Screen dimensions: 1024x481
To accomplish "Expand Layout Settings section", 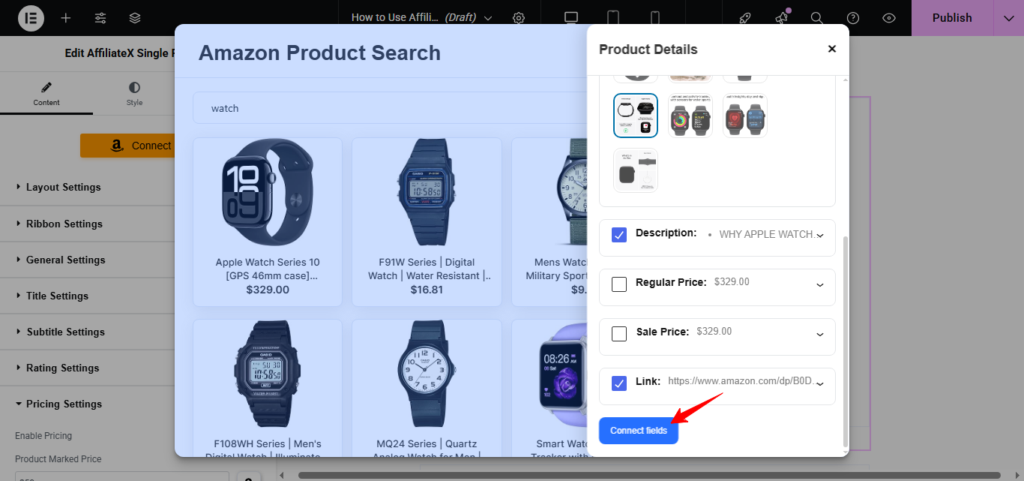I will click(x=64, y=187).
